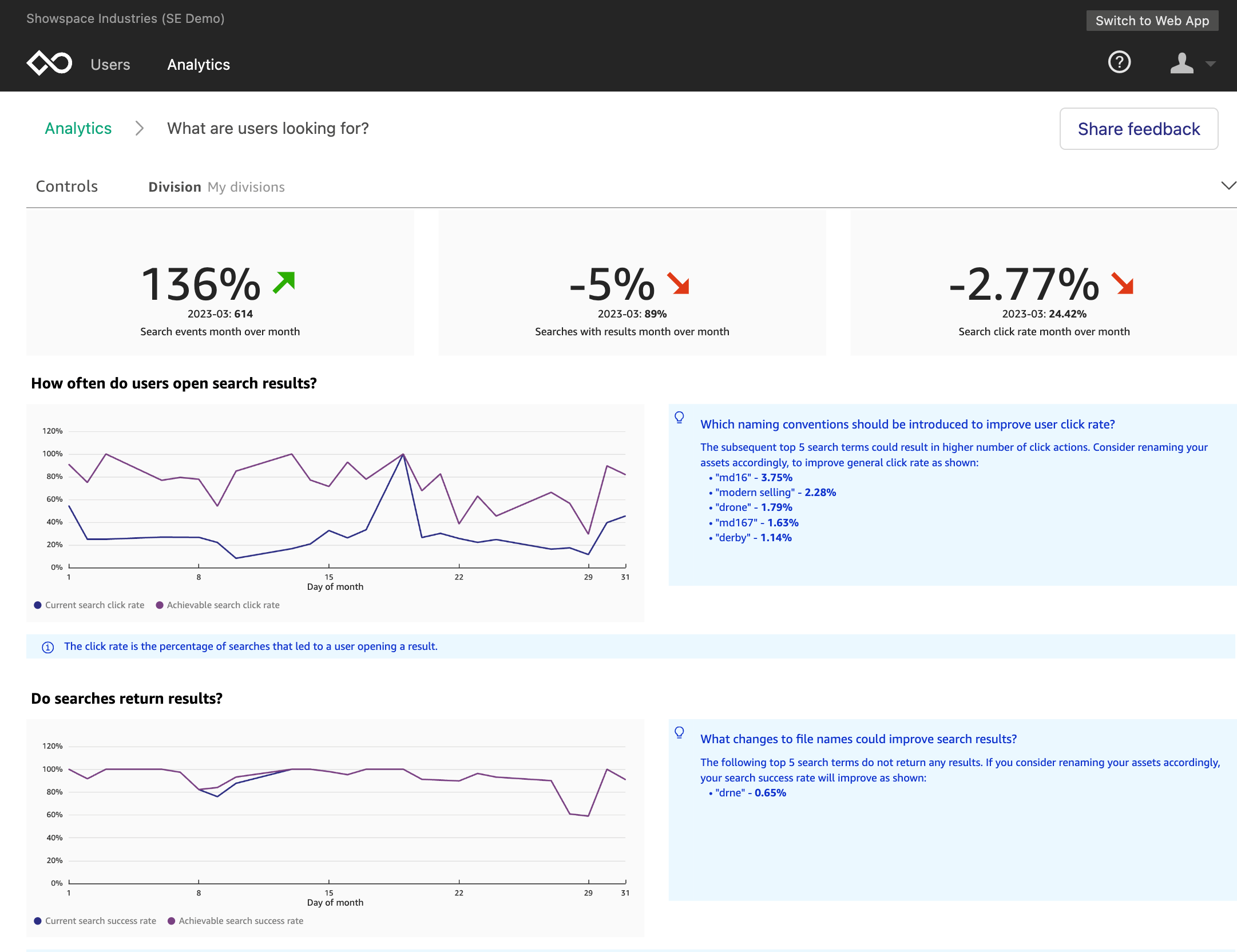Open the Division filter control
The height and width of the screenshot is (952, 1237).
(x=175, y=187)
